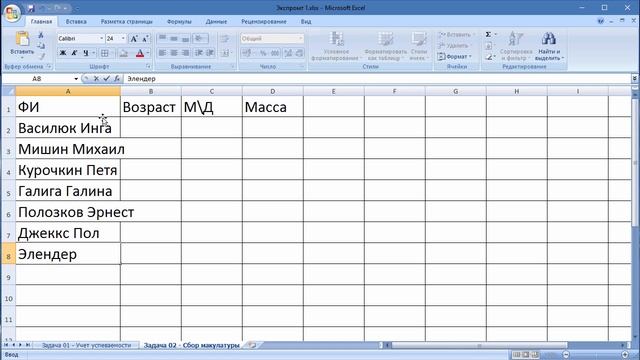Switch to the Данные ribbon tab
The height and width of the screenshot is (360, 640).
(x=216, y=21)
